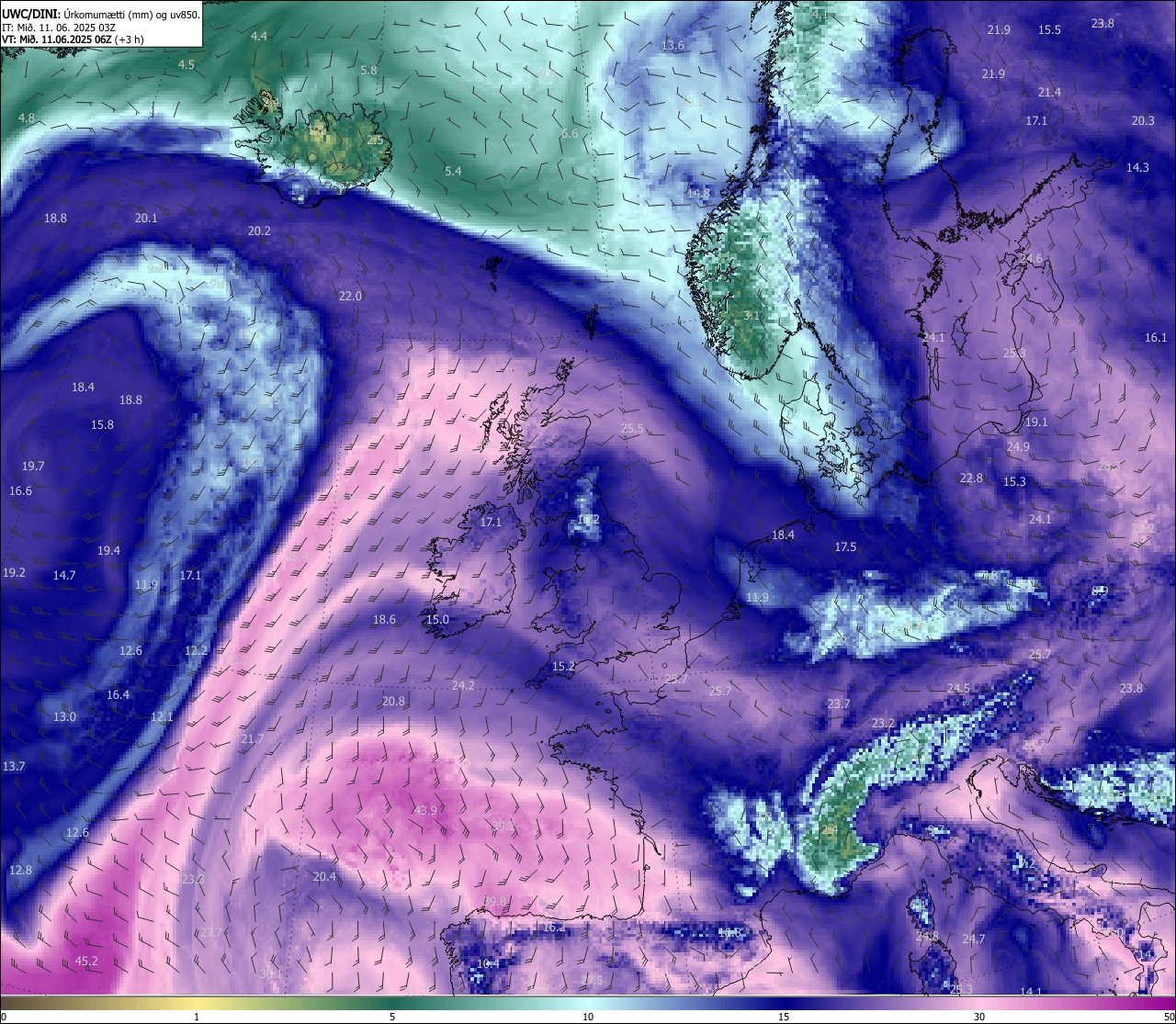
Task: Click the 'IT: Mið. 11. 06. 2025 03Z' line
Action: click(x=59, y=28)
